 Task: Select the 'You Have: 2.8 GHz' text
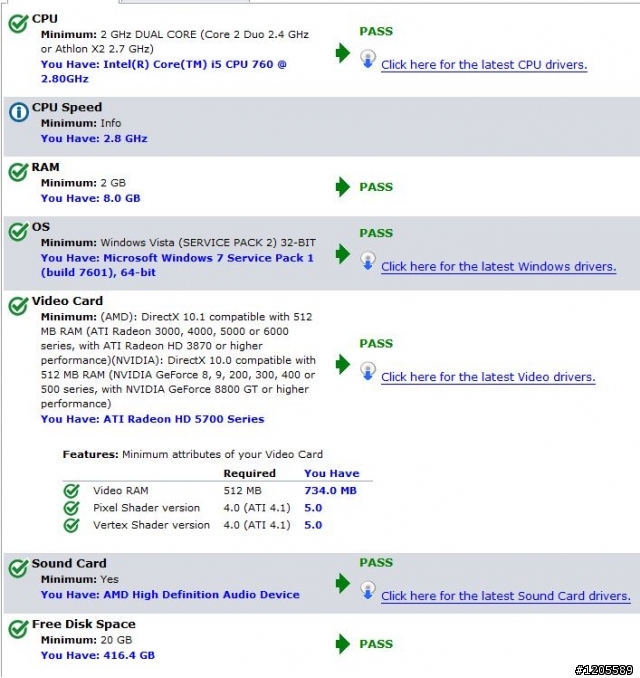click(94, 139)
